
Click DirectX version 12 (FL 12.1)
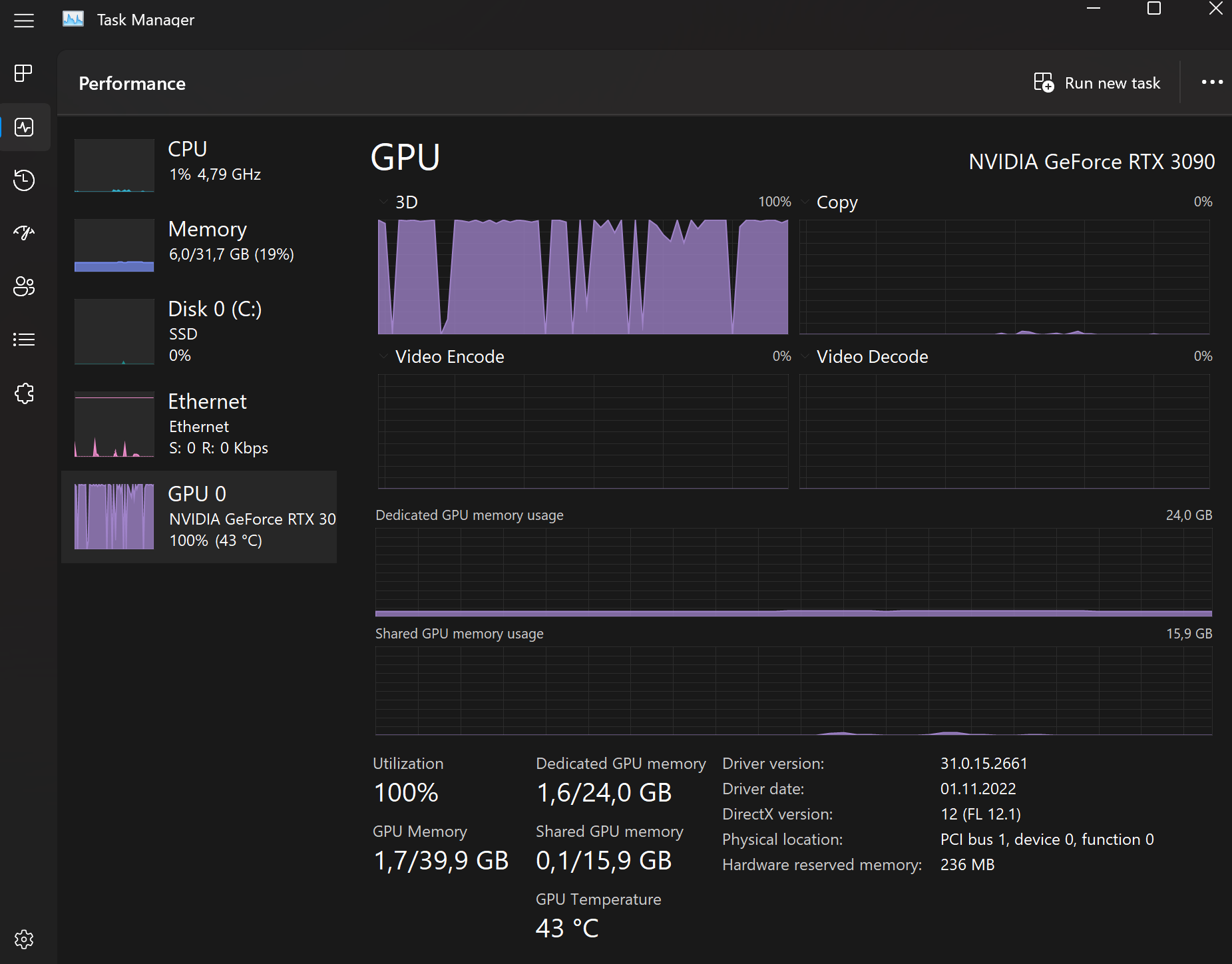(980, 814)
